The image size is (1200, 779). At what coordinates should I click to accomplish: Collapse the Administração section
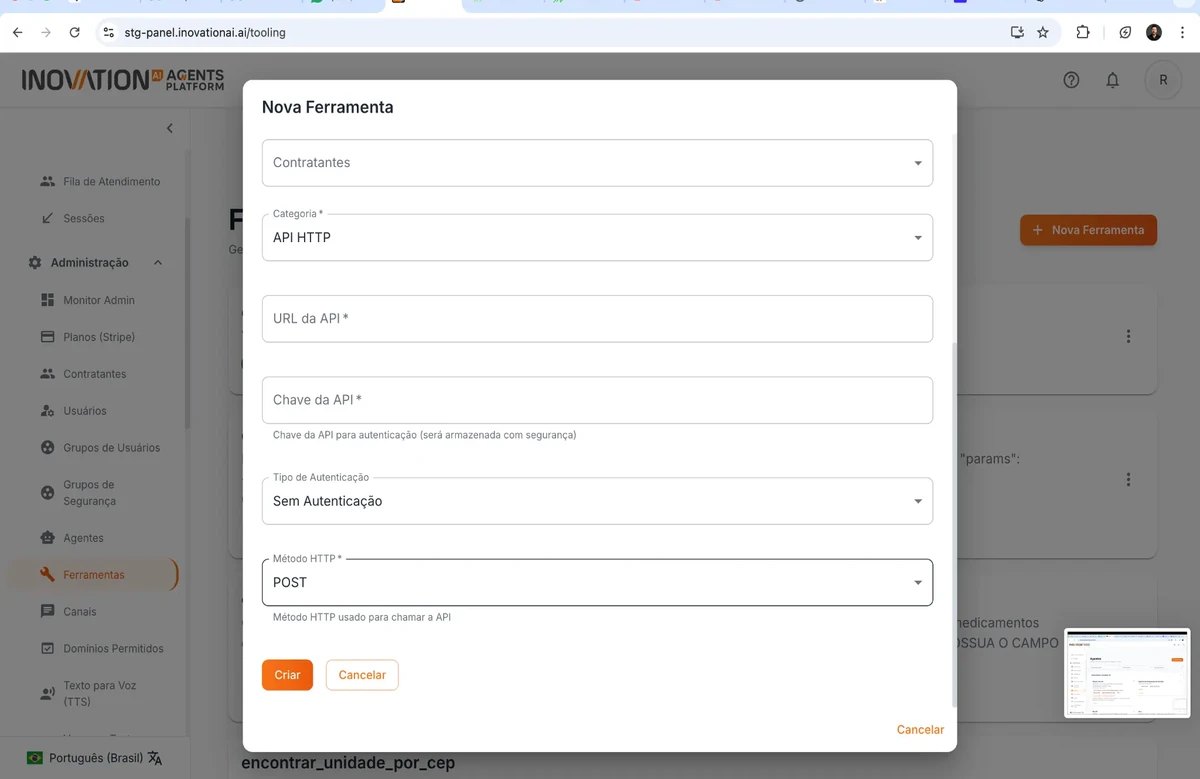click(x=157, y=262)
